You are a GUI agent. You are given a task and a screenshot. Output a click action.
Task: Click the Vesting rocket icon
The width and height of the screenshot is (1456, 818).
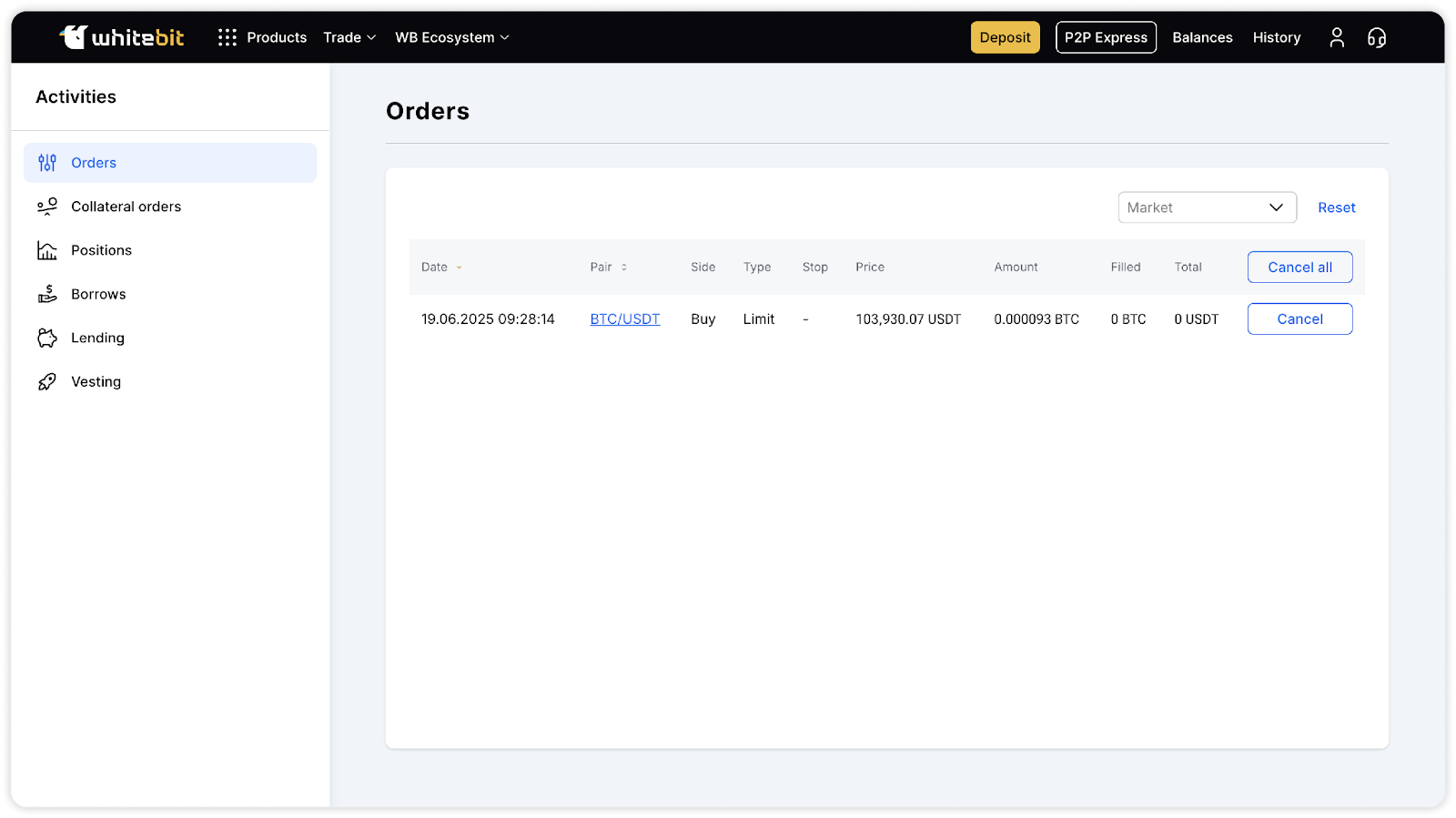point(47,382)
